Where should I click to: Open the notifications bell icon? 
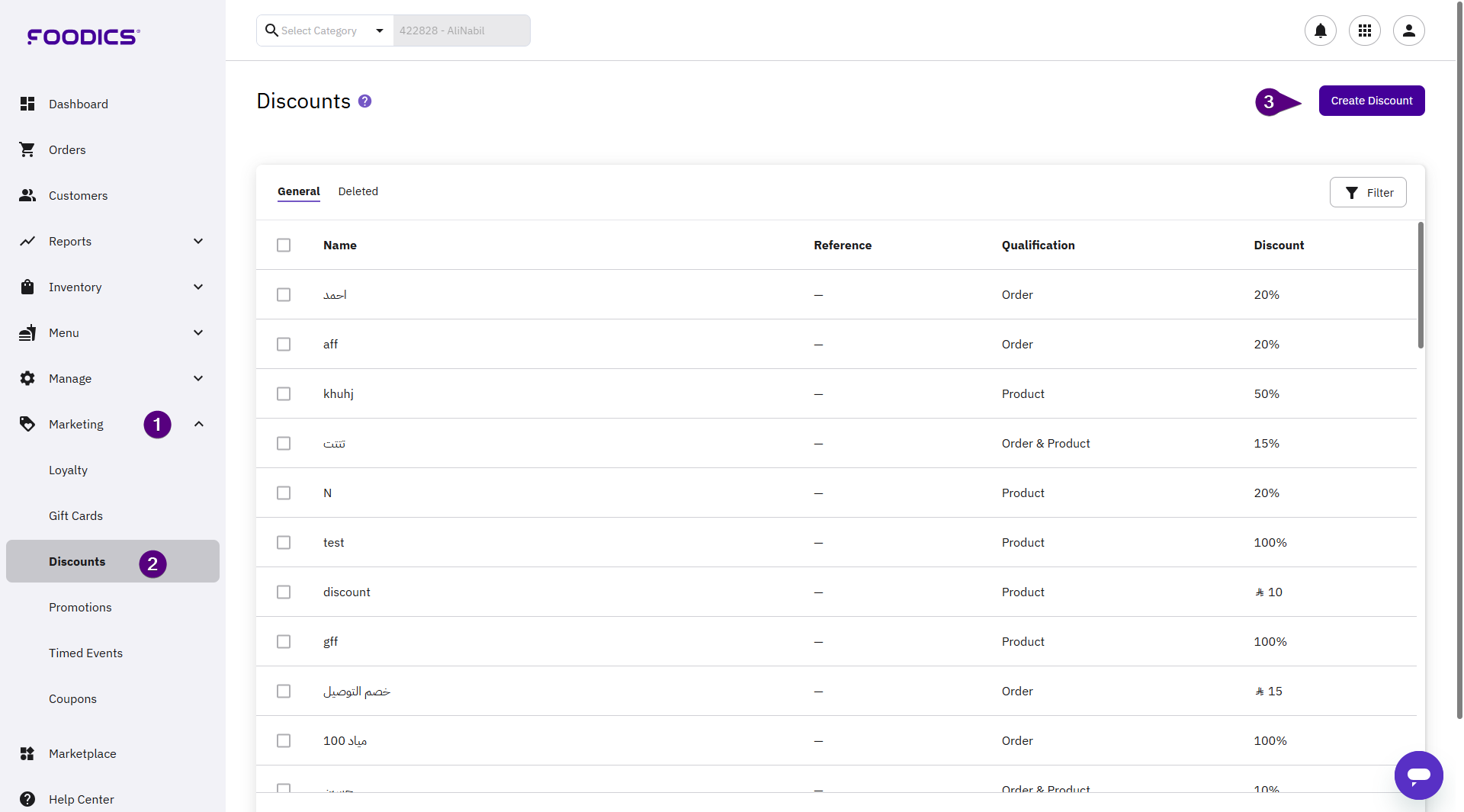click(1320, 30)
